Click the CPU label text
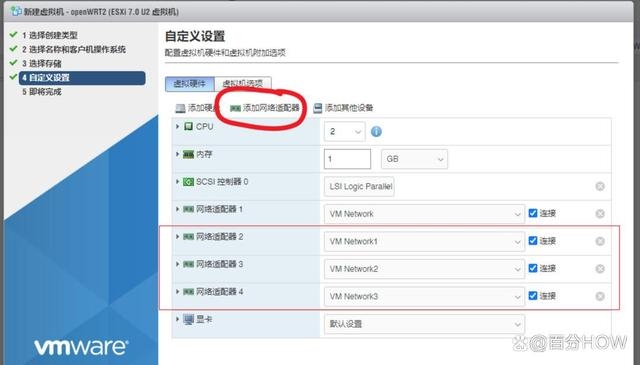Image resolution: width=640 pixels, height=365 pixels. (x=204, y=127)
